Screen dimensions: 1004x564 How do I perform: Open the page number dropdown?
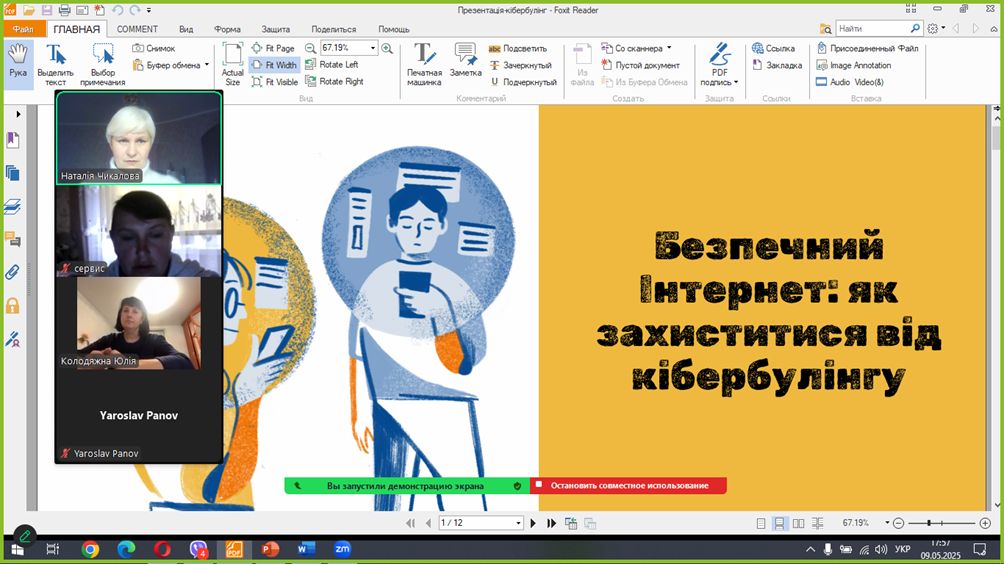pos(518,523)
